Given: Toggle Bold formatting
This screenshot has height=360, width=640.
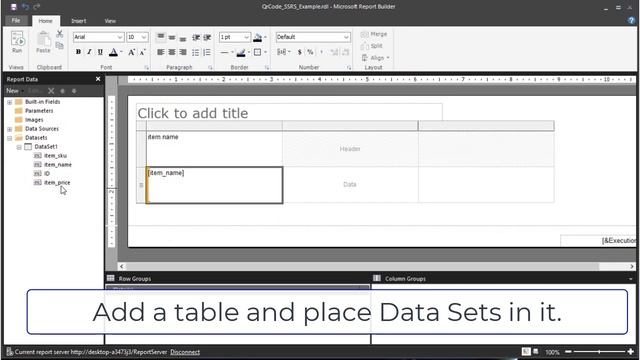Looking at the screenshot, I should [x=78, y=52].
